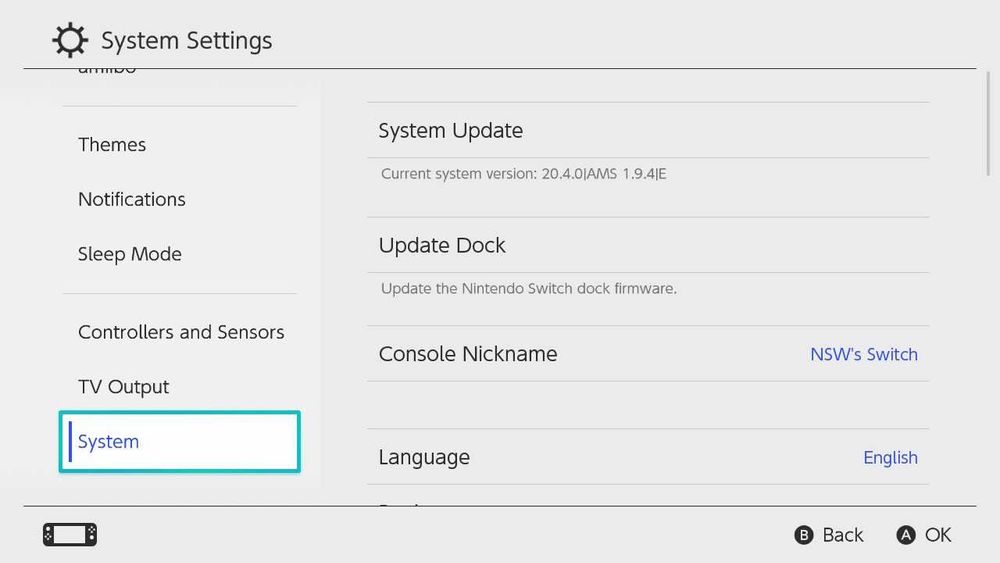Select the highlighted System sidebar item
Viewport: 1000px width, 563px height.
(180, 442)
